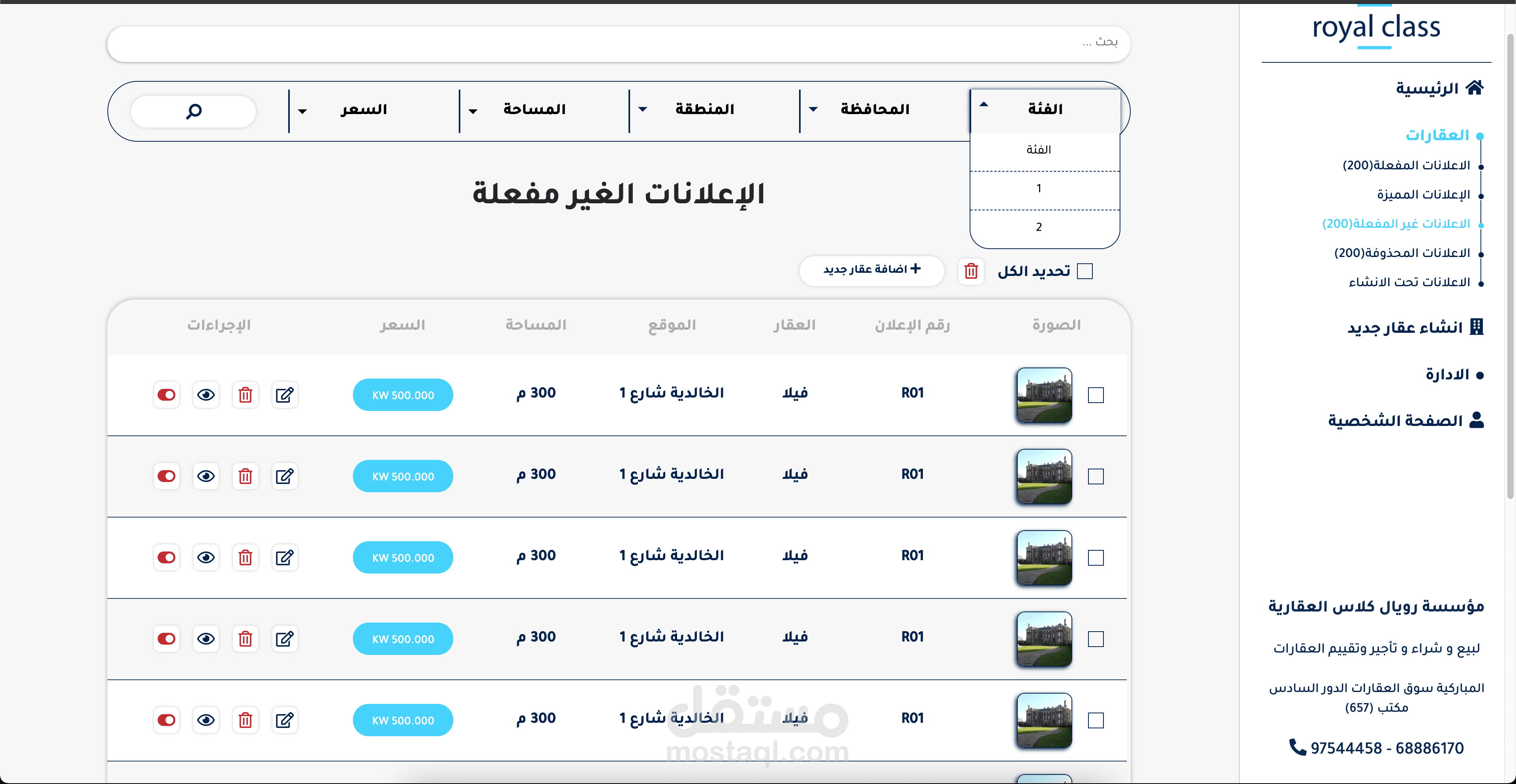1516x784 pixels.
Task: Select option 2 in الفئة dropdown list
Action: [x=1039, y=227]
